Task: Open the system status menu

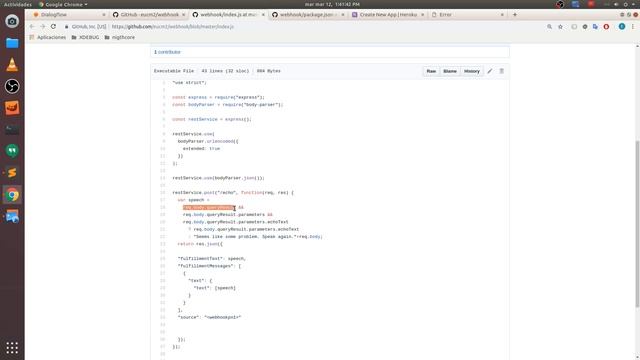Action: coord(620,4)
